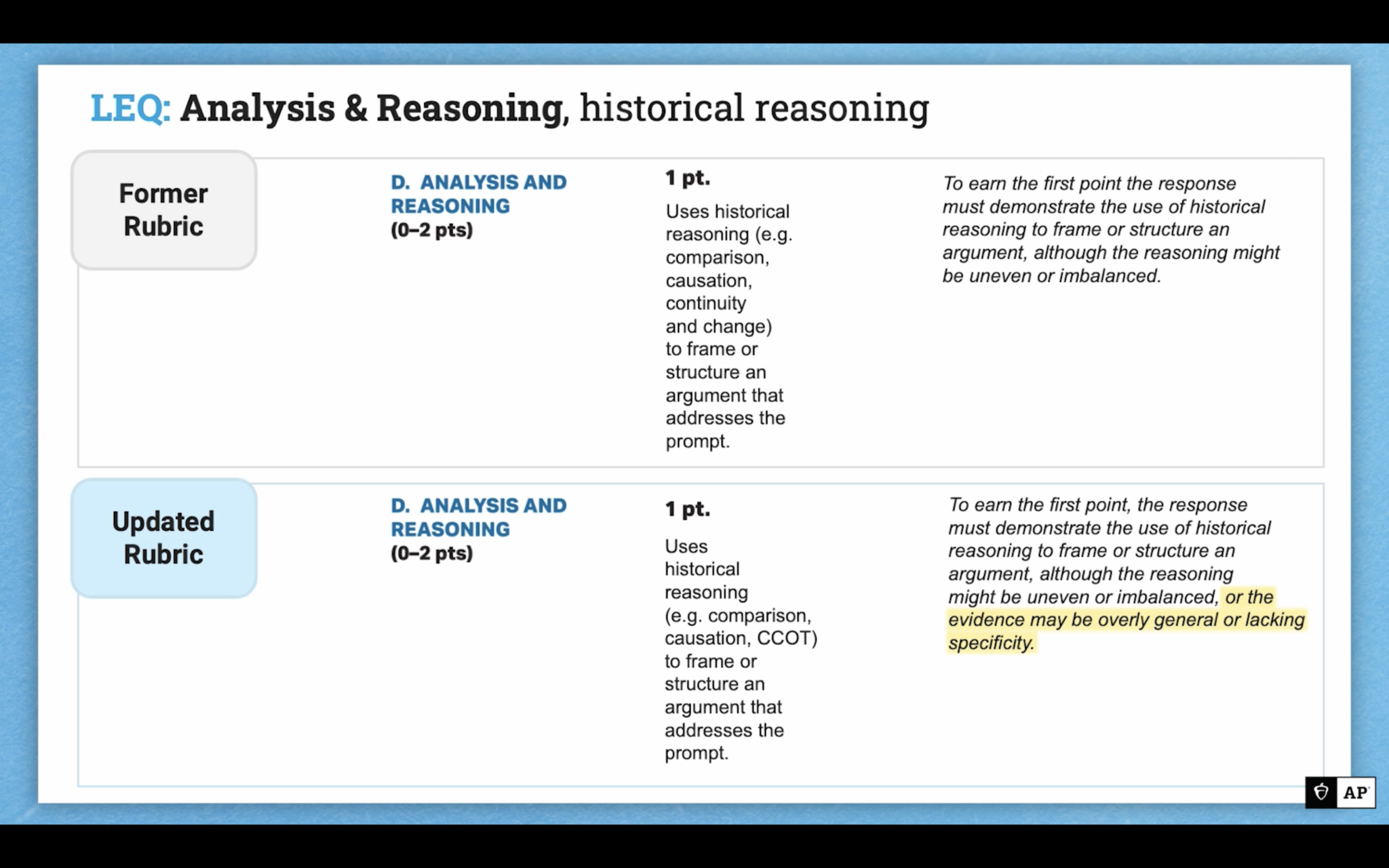Click 'might be uneven or imbalanced,' in updated note

pyautogui.click(x=1083, y=597)
